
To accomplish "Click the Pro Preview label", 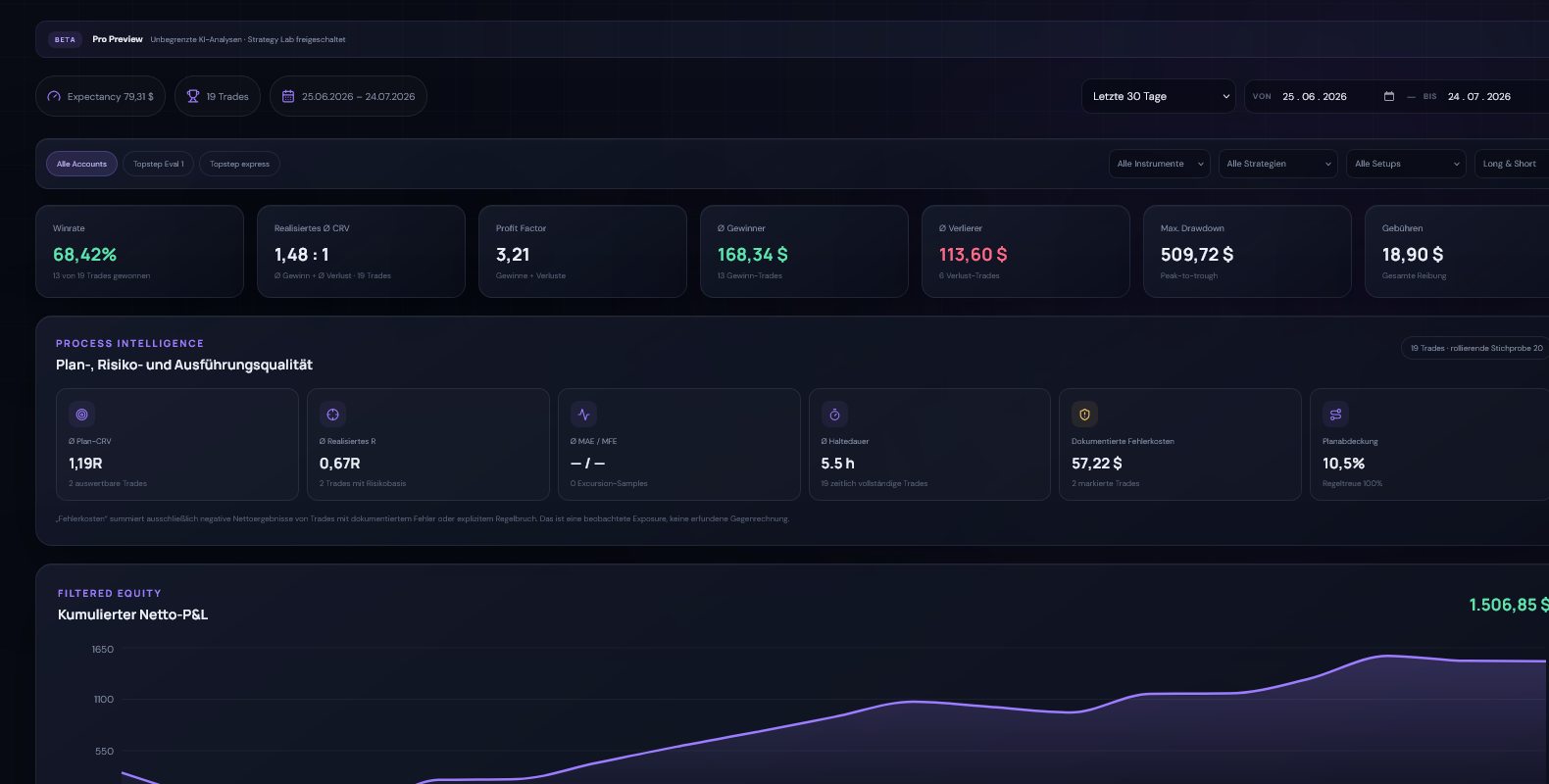I will [x=118, y=39].
